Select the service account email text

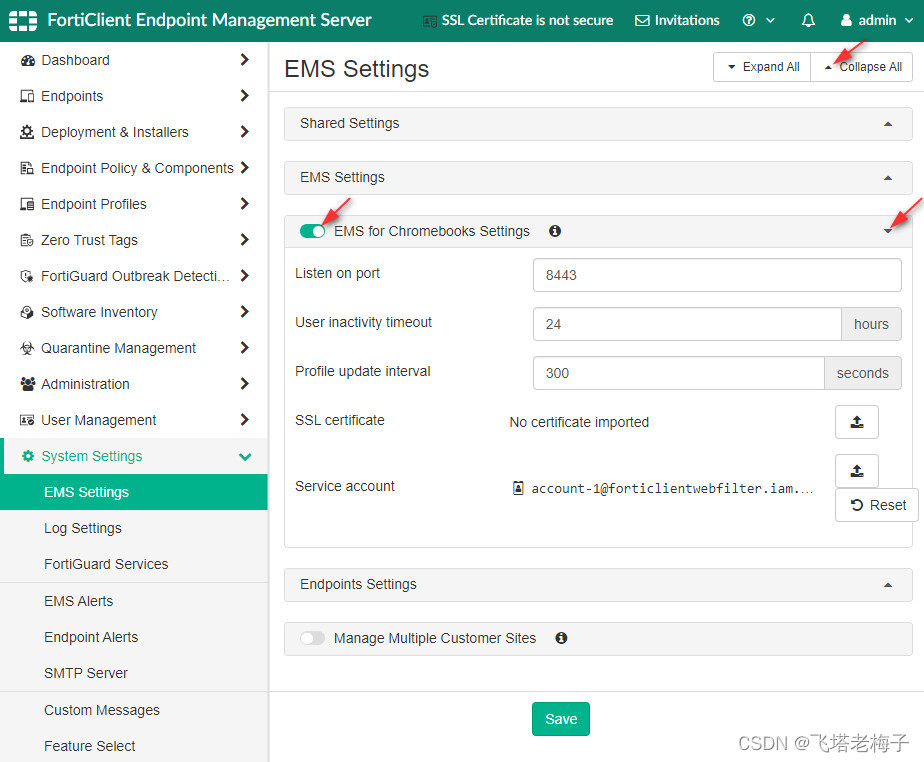click(672, 489)
